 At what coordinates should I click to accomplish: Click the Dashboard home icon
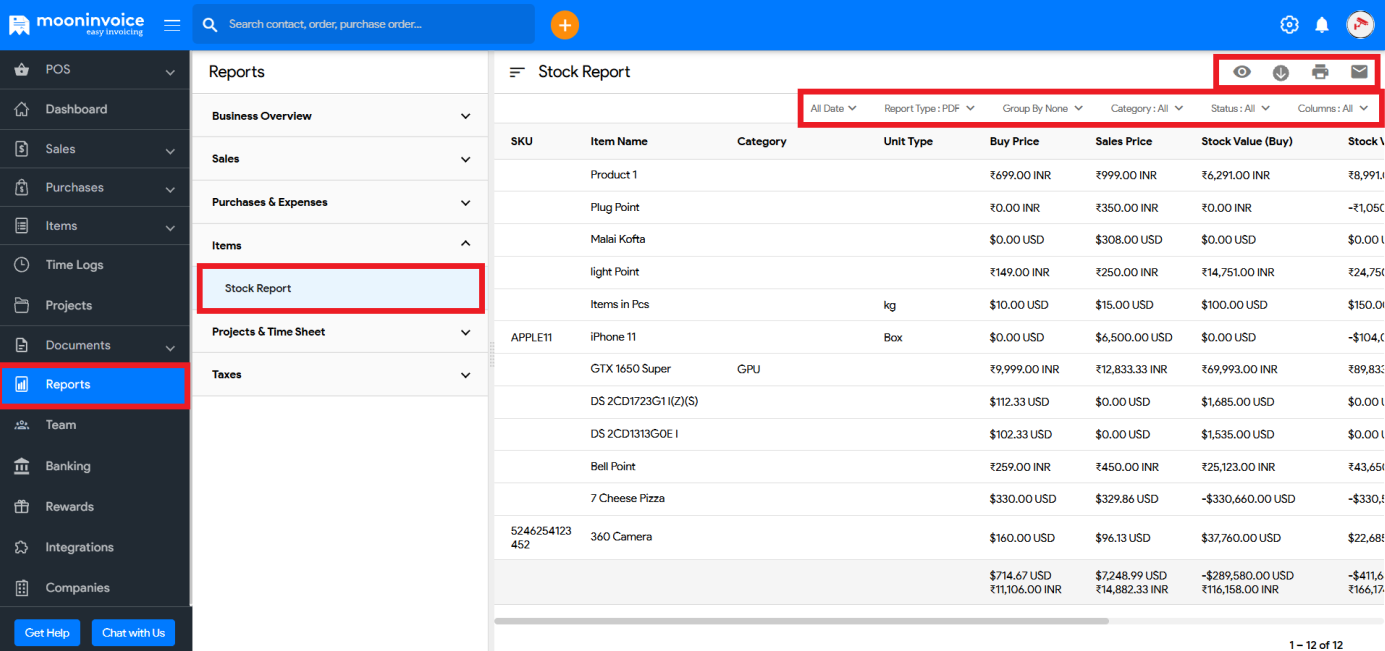click(22, 109)
